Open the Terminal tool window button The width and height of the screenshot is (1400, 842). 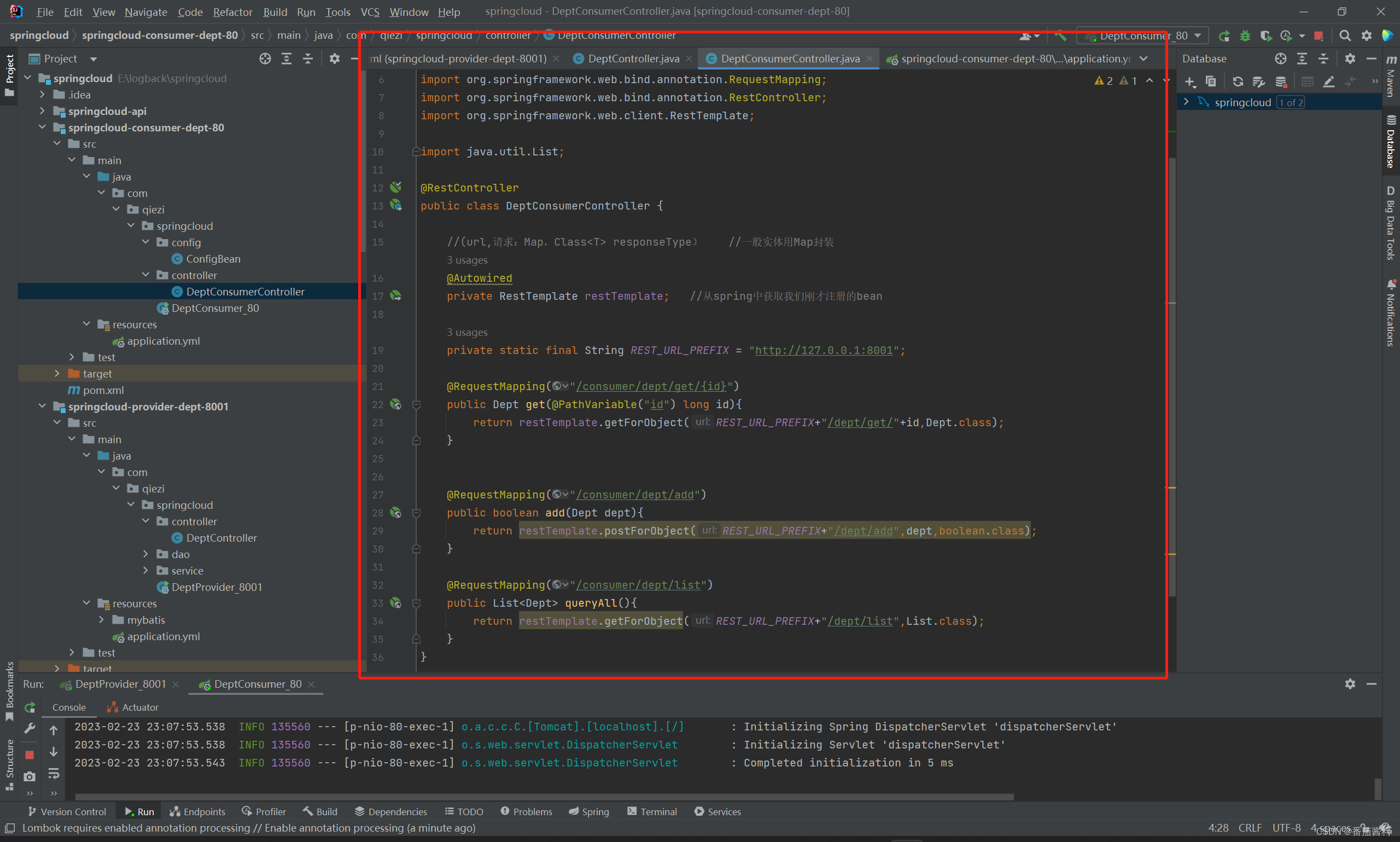pyautogui.click(x=652, y=811)
